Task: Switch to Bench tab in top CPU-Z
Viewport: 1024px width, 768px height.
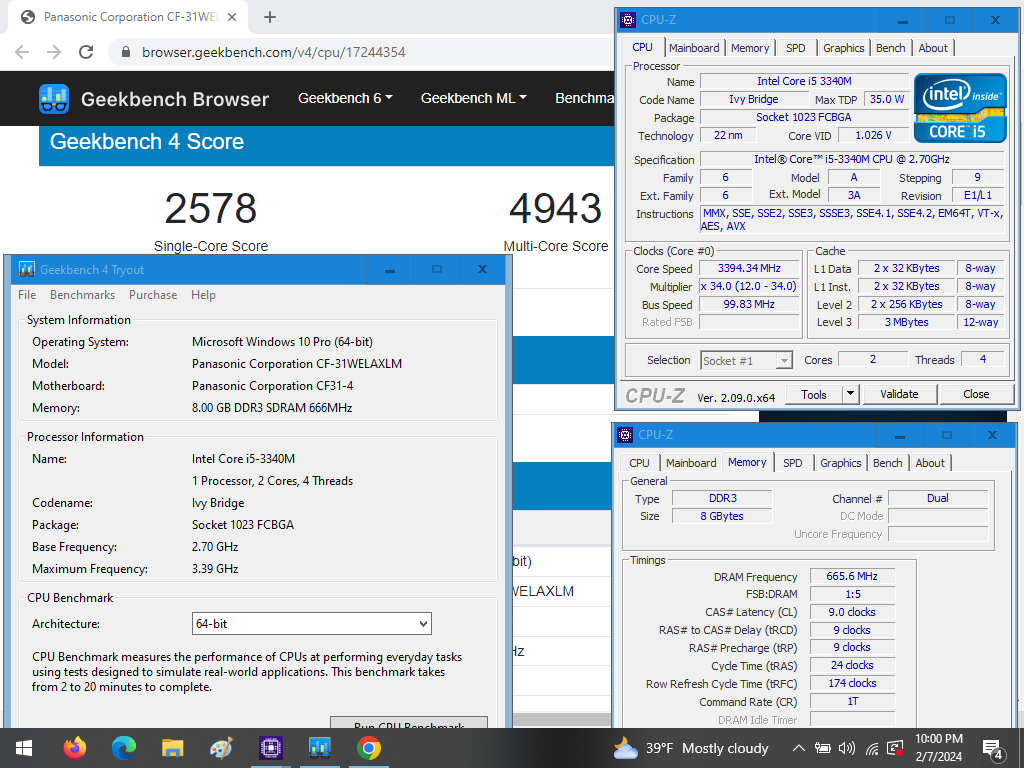Action: point(890,48)
